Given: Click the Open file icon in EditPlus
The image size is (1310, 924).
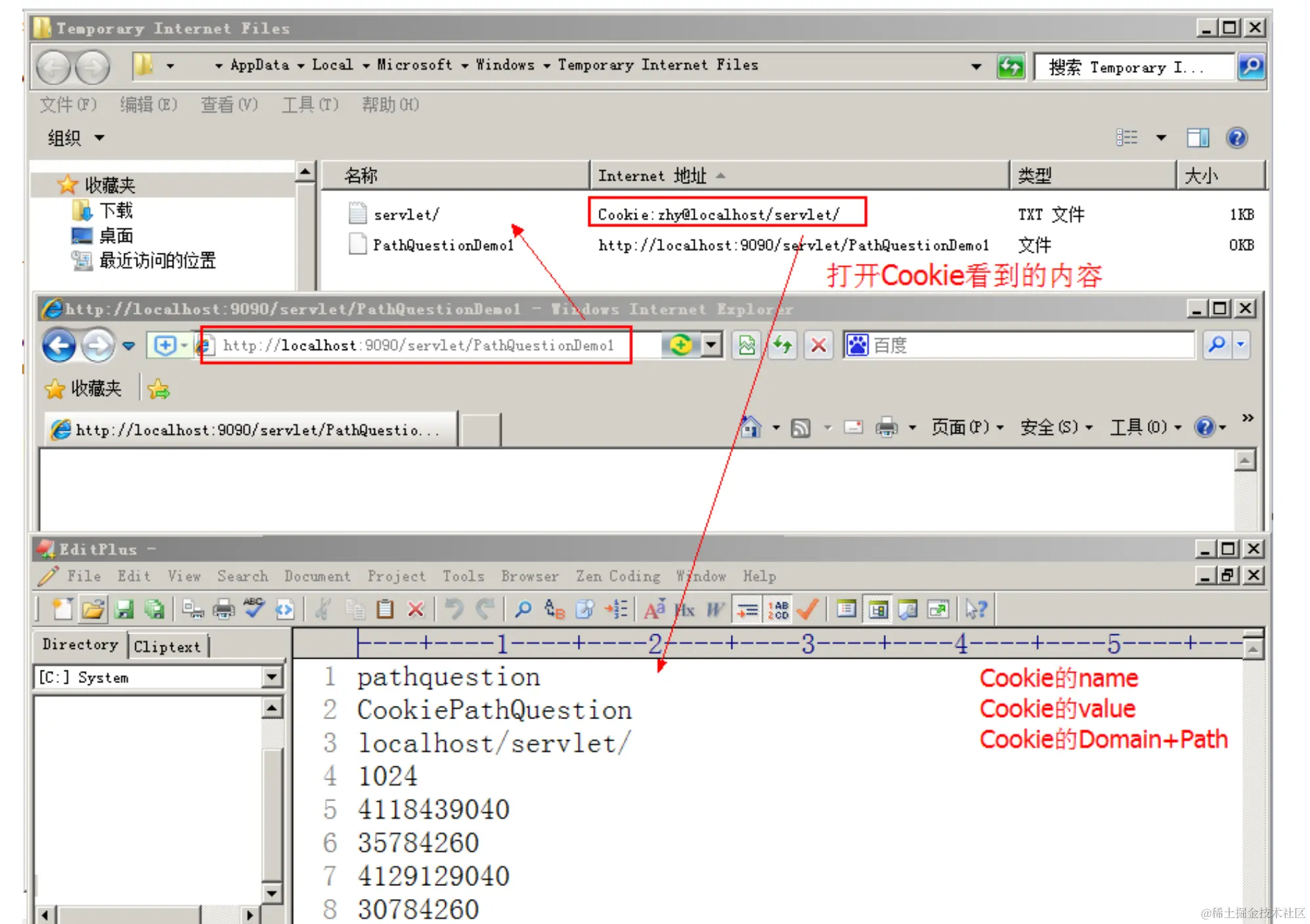Looking at the screenshot, I should pos(93,610).
